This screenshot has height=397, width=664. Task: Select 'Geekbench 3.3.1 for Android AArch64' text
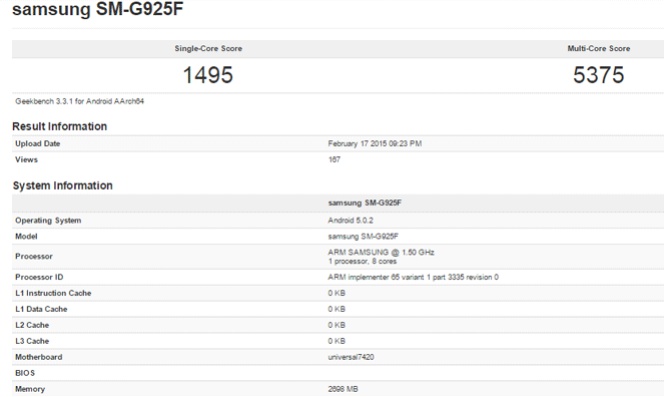coord(80,101)
